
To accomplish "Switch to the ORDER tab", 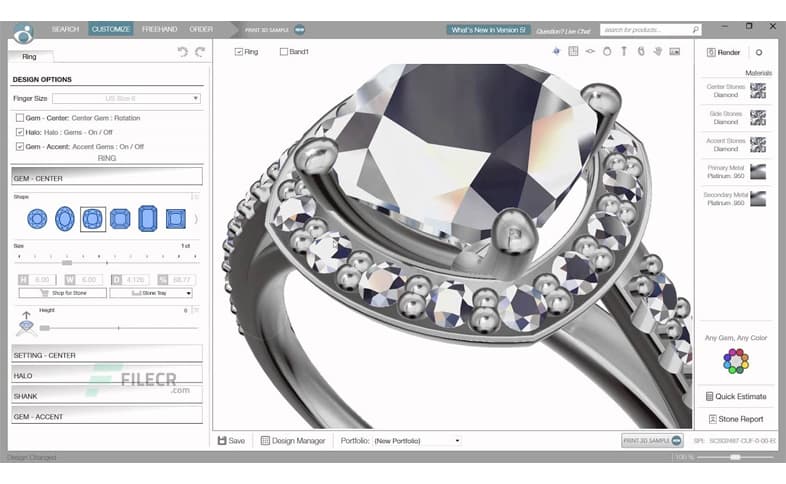I will pyautogui.click(x=201, y=30).
